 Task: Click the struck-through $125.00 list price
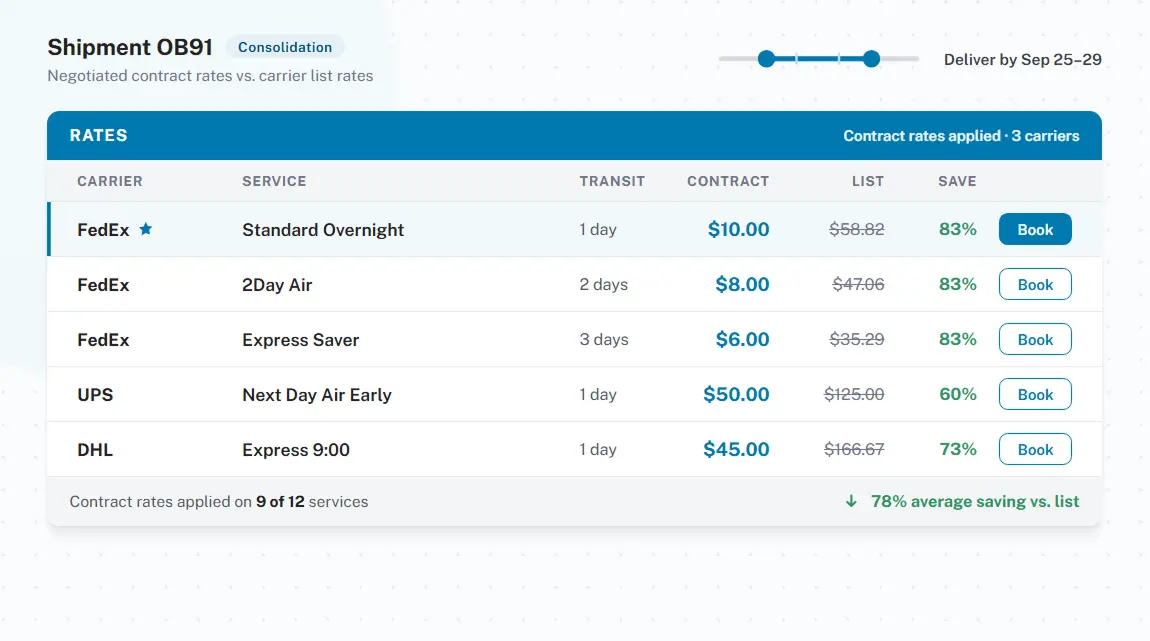click(854, 395)
